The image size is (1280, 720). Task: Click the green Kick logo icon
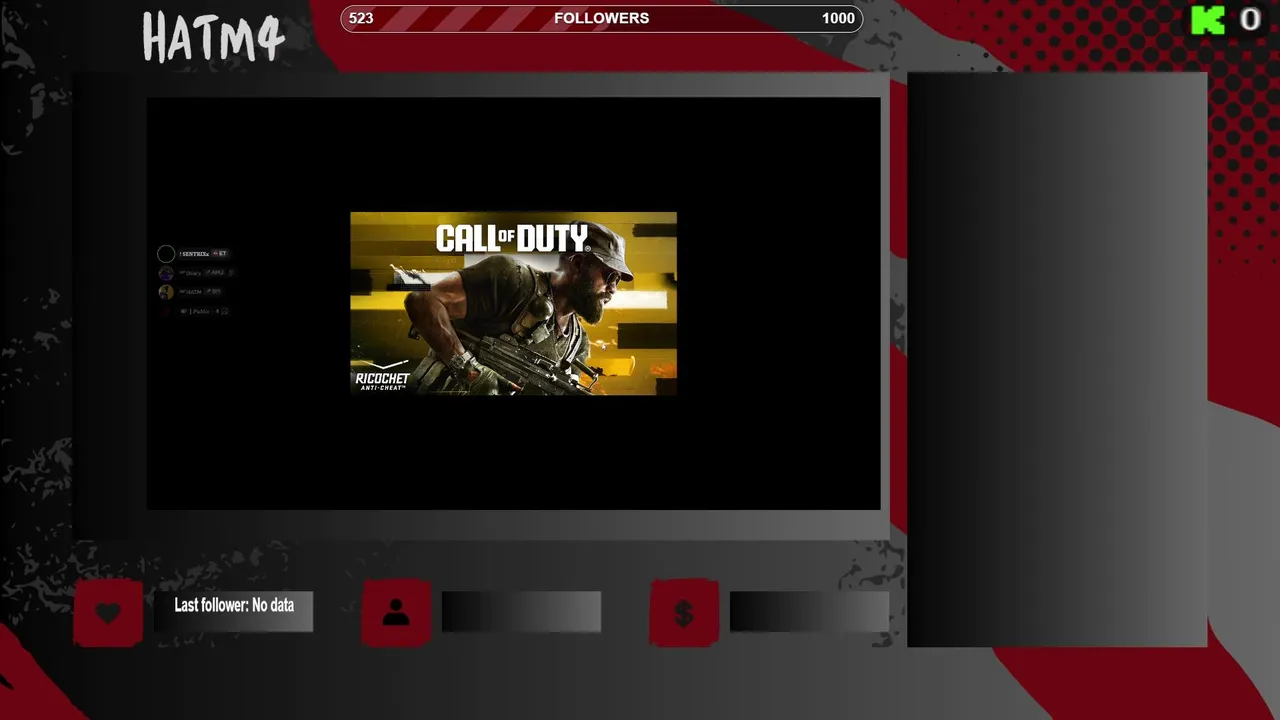1208,20
